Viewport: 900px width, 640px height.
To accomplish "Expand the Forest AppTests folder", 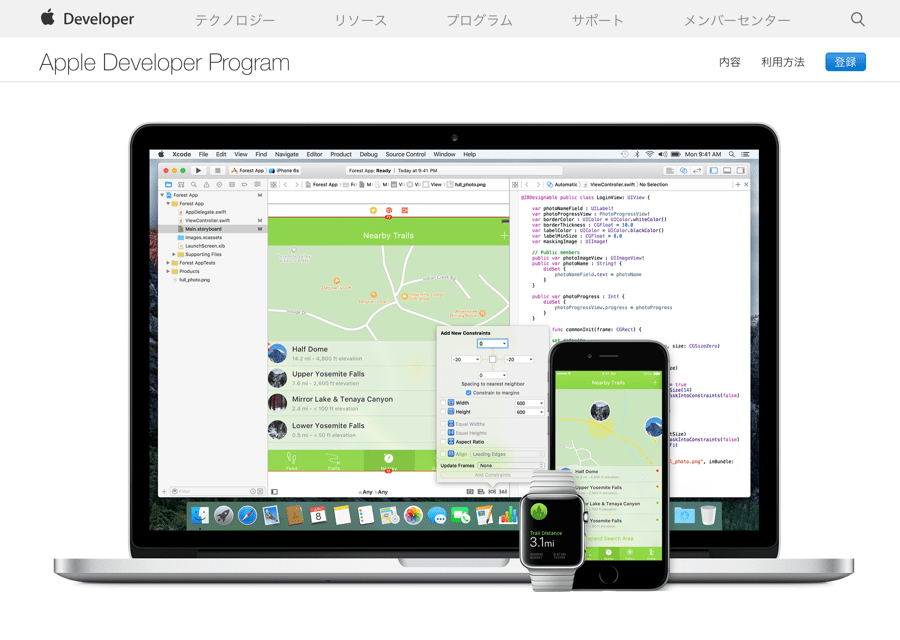I will pyautogui.click(x=168, y=263).
